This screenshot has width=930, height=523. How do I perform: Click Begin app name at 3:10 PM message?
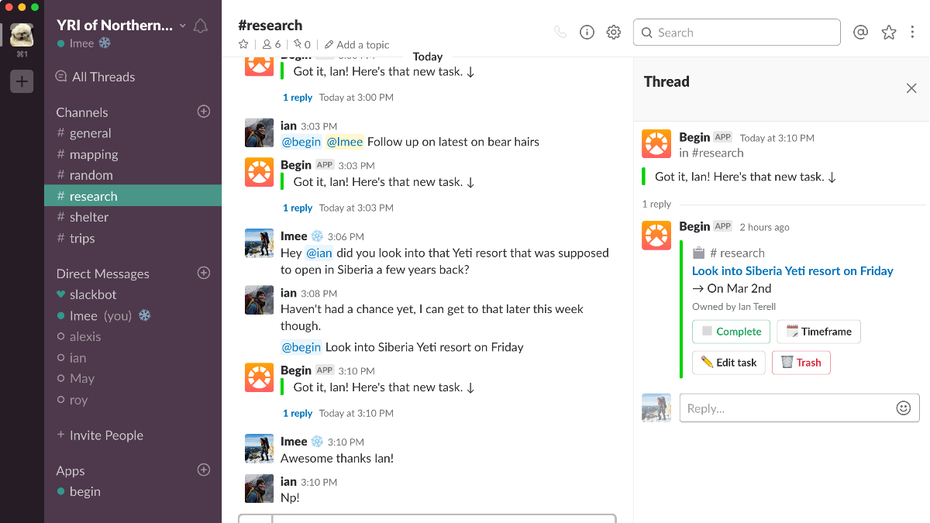pos(295,370)
